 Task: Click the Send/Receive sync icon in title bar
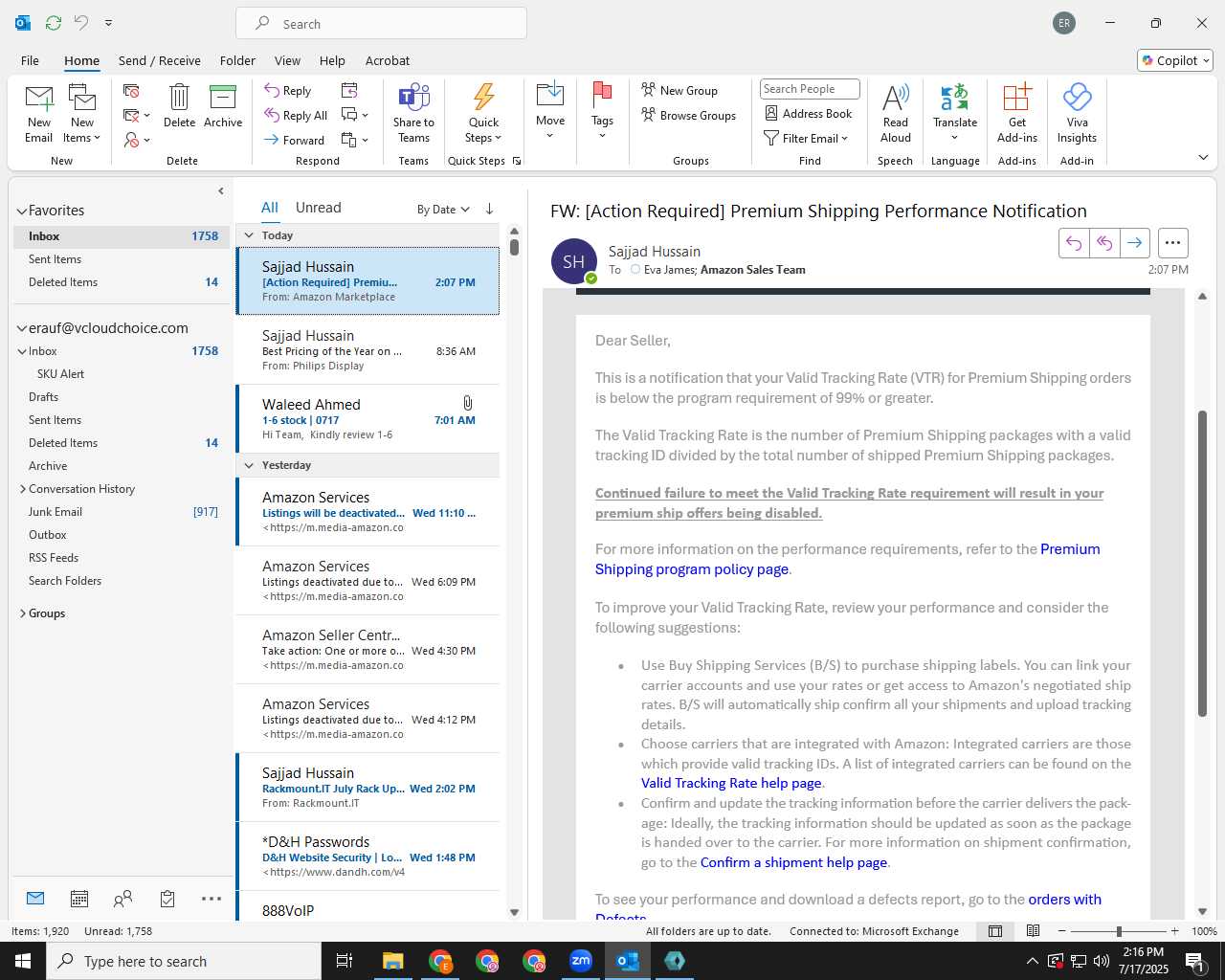pos(54,22)
